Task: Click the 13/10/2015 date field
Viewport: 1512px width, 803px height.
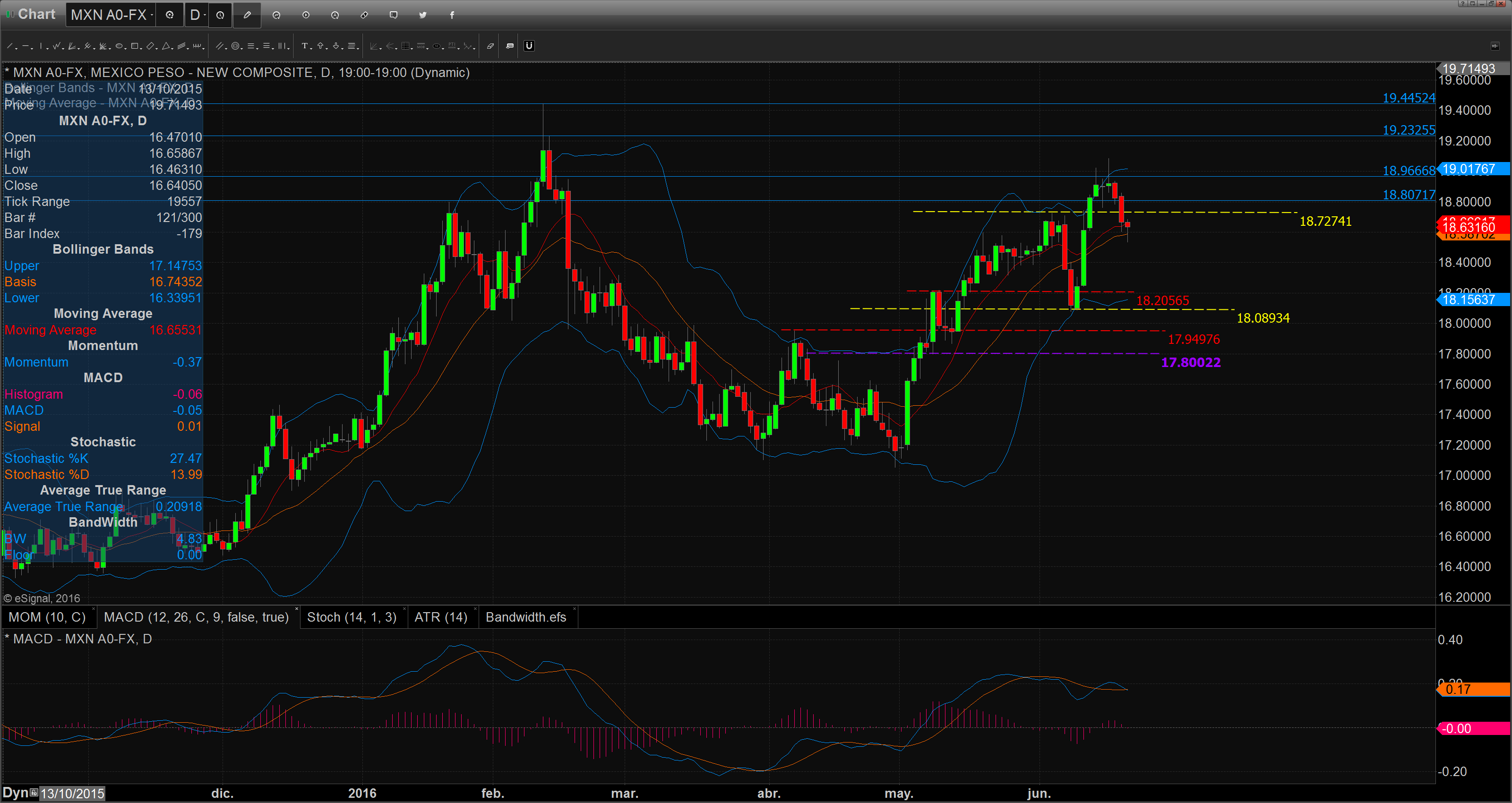Action: (73, 794)
